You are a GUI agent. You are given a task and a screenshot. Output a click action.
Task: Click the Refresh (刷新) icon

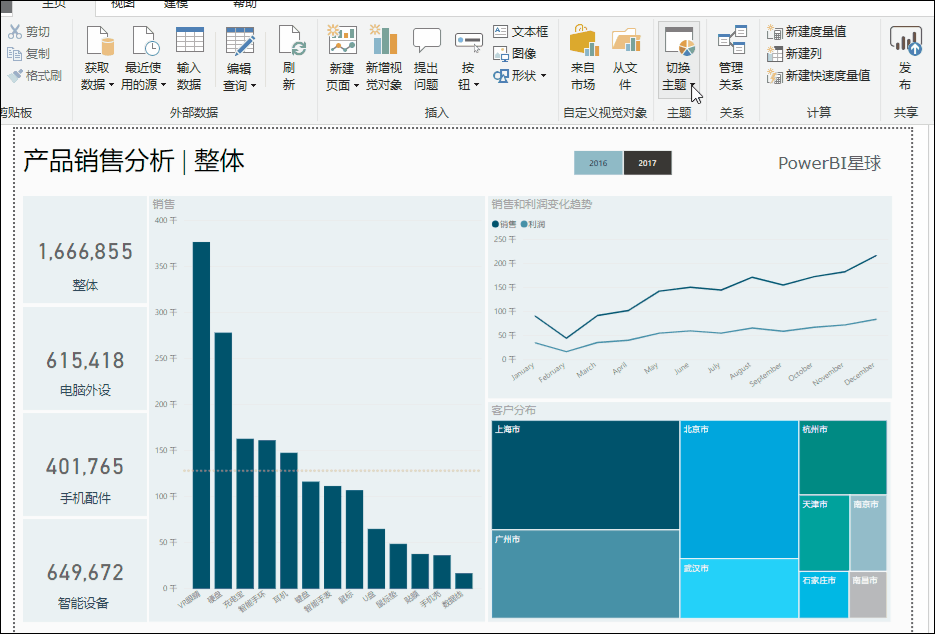click(x=292, y=41)
